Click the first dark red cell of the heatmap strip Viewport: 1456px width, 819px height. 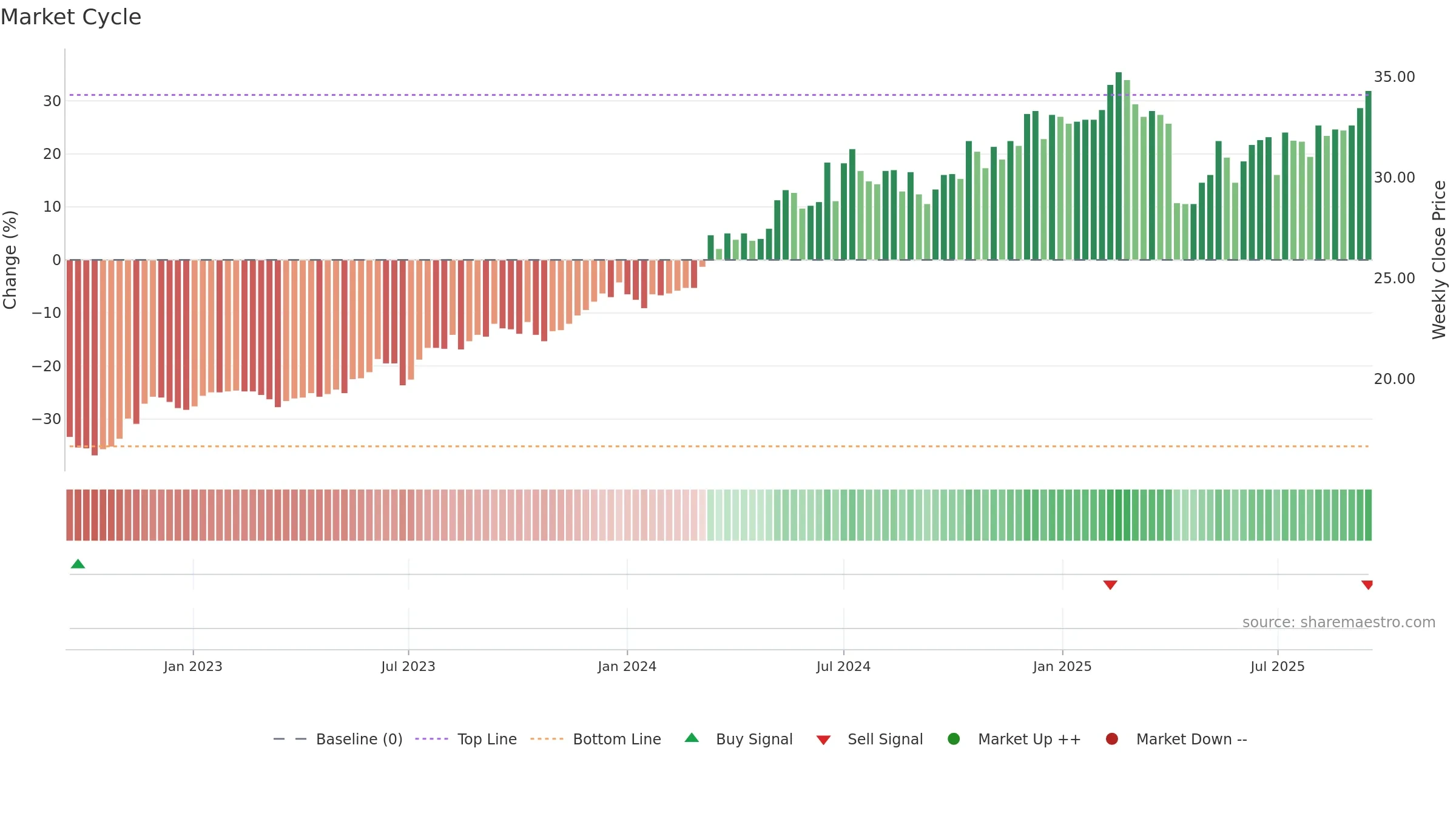click(x=70, y=515)
